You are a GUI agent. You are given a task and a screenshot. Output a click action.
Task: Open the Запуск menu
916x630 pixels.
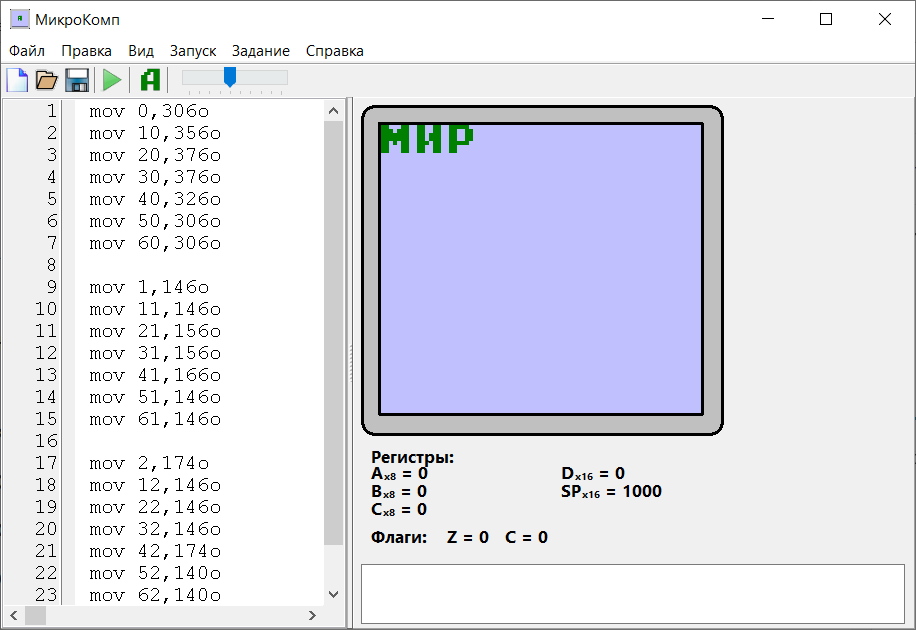(193, 51)
